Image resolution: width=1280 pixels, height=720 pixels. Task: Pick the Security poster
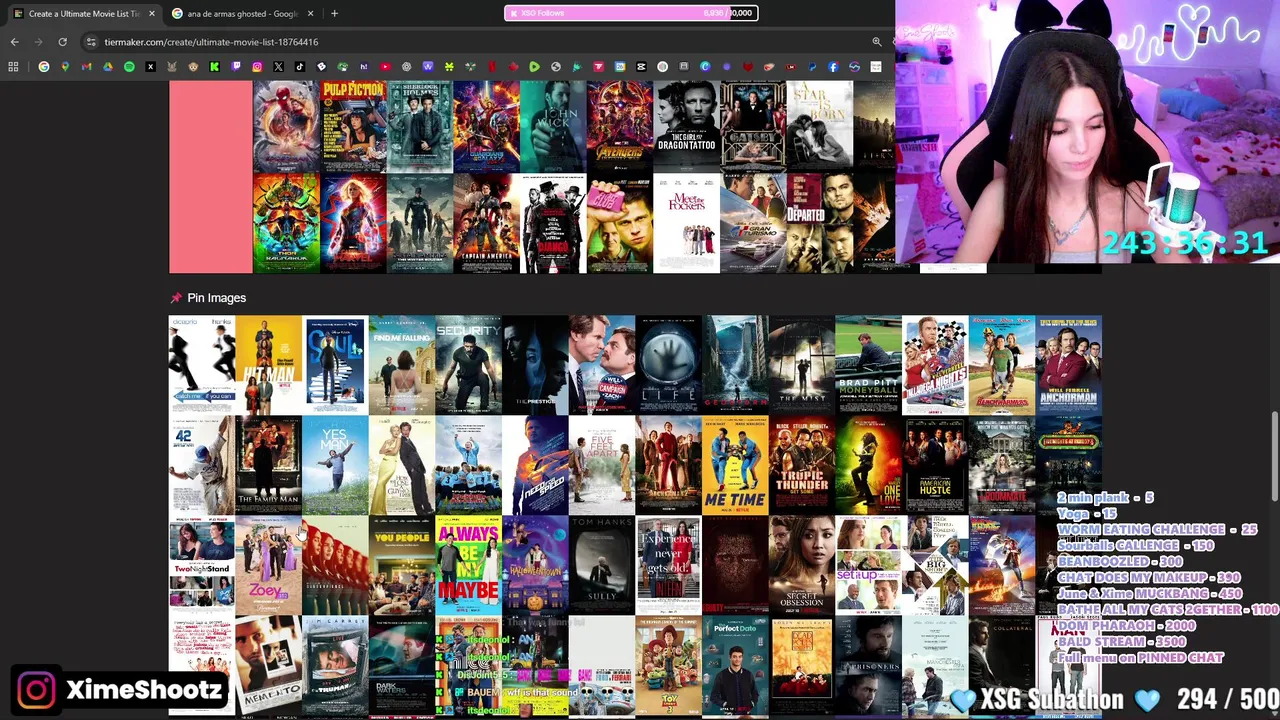coord(468,365)
